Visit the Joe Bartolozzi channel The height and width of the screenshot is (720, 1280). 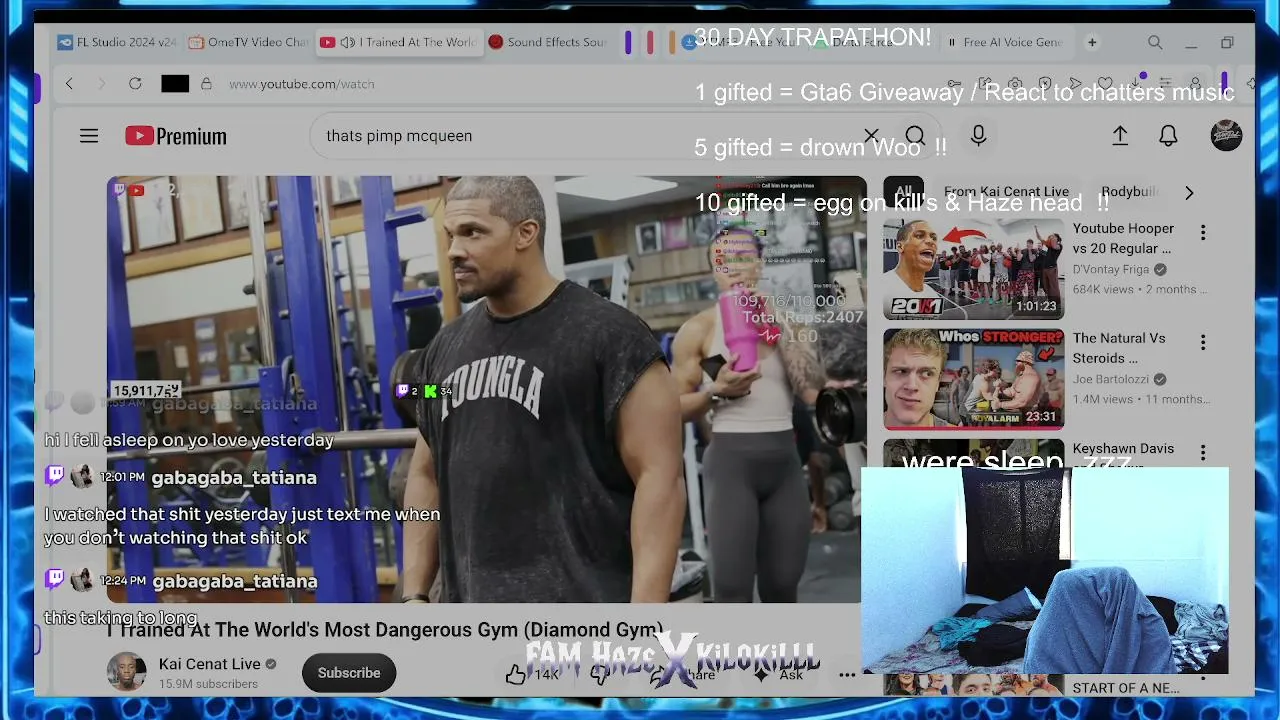point(1113,380)
